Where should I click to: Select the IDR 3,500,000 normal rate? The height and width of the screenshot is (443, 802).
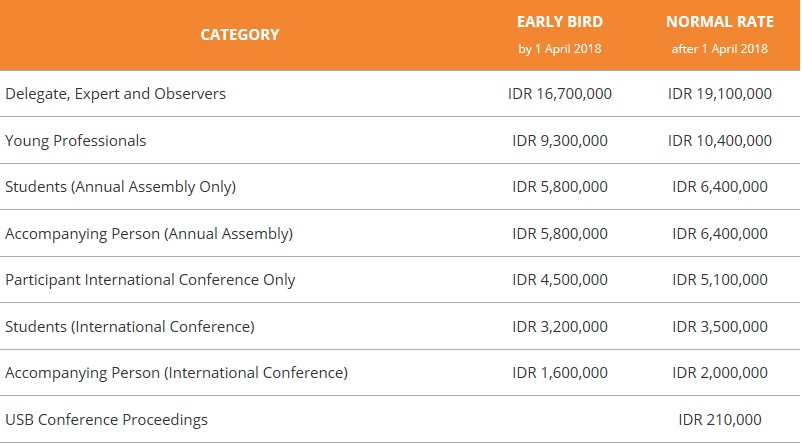[x=719, y=326]
